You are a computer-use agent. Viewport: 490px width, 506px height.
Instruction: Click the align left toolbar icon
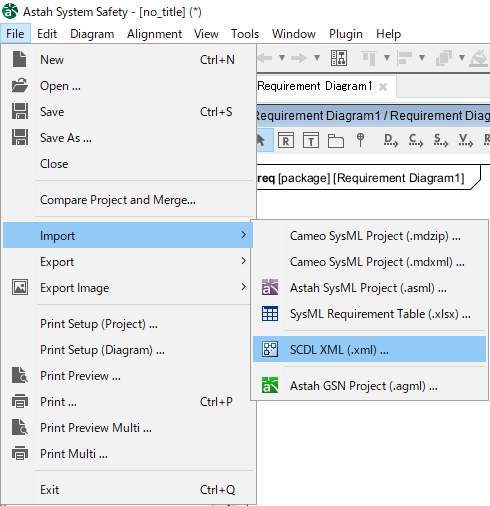pos(404,58)
